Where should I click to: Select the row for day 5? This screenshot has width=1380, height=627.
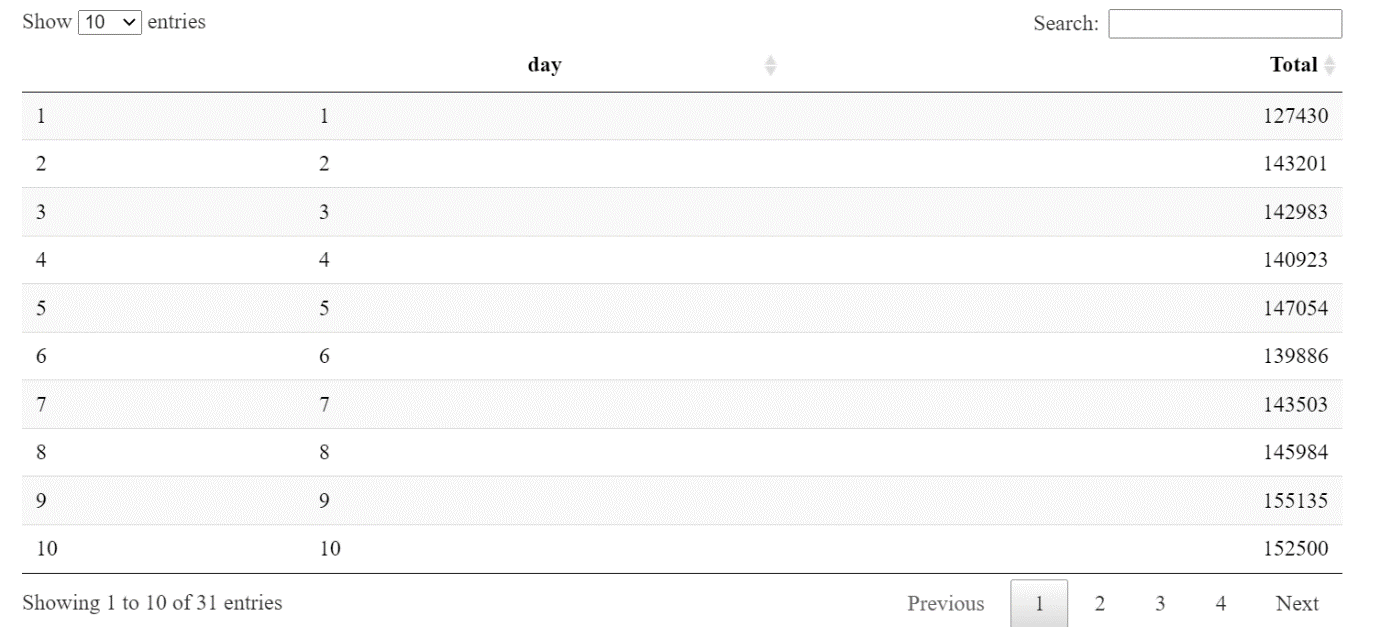(690, 308)
